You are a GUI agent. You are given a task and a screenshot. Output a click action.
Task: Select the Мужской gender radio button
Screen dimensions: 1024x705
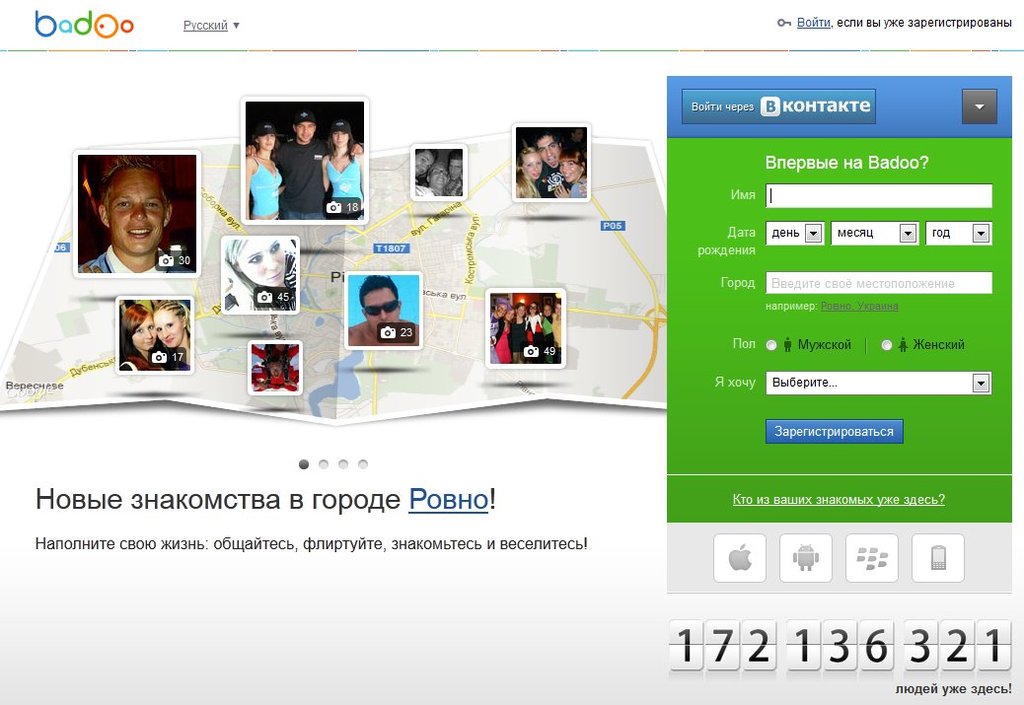(x=771, y=345)
